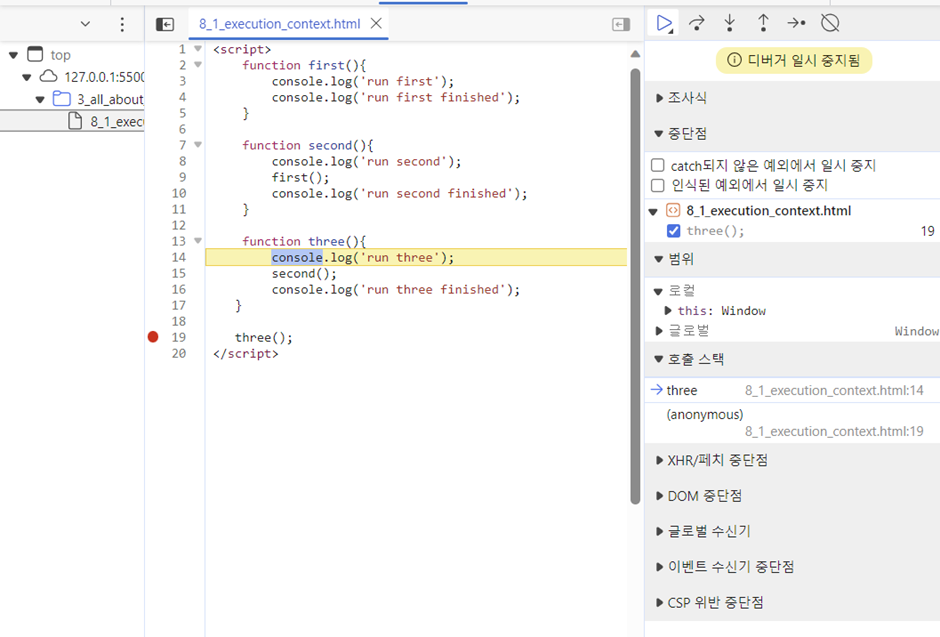Resume script execution with the play button
940x637 pixels.
pos(664,23)
